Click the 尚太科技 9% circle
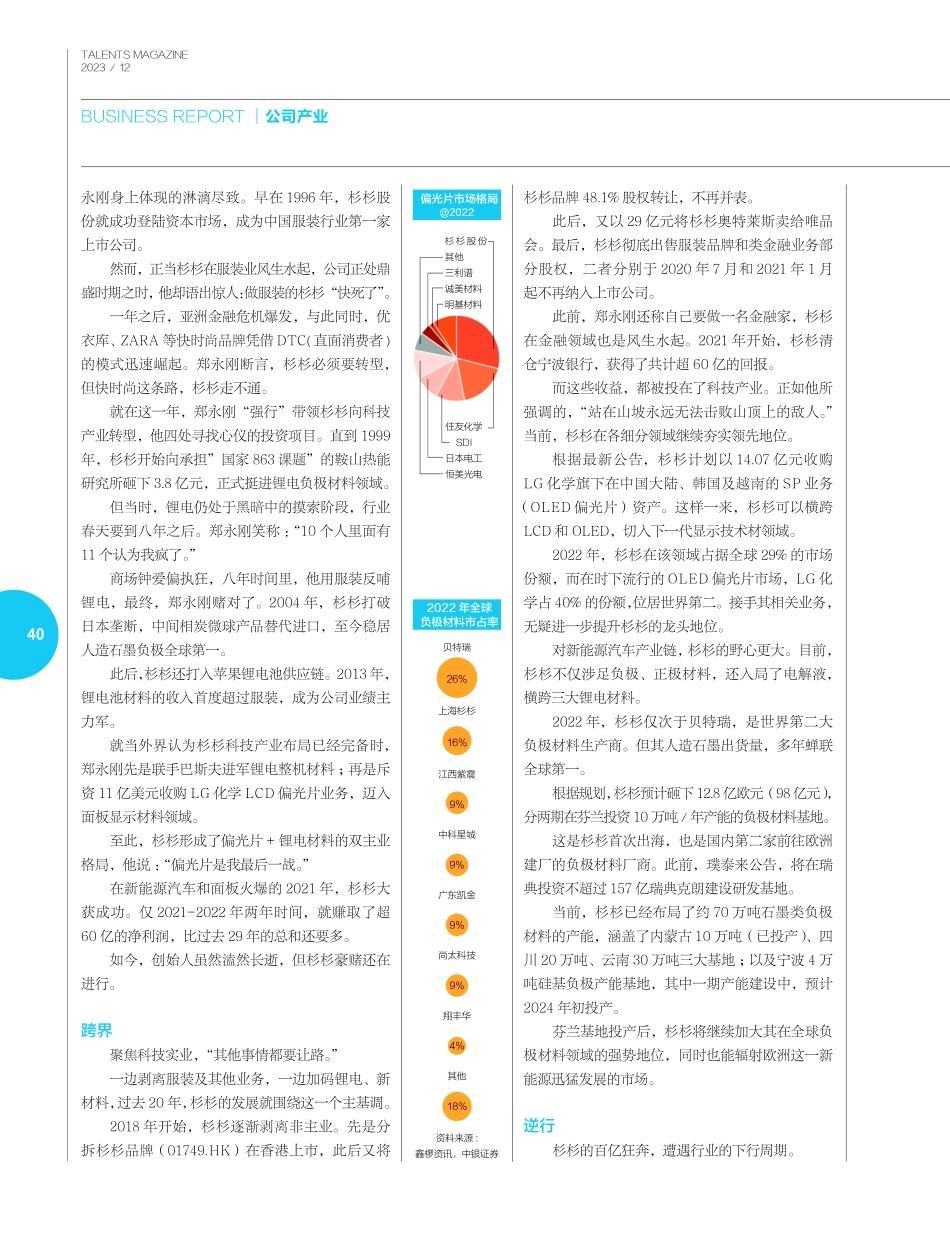 (455, 987)
